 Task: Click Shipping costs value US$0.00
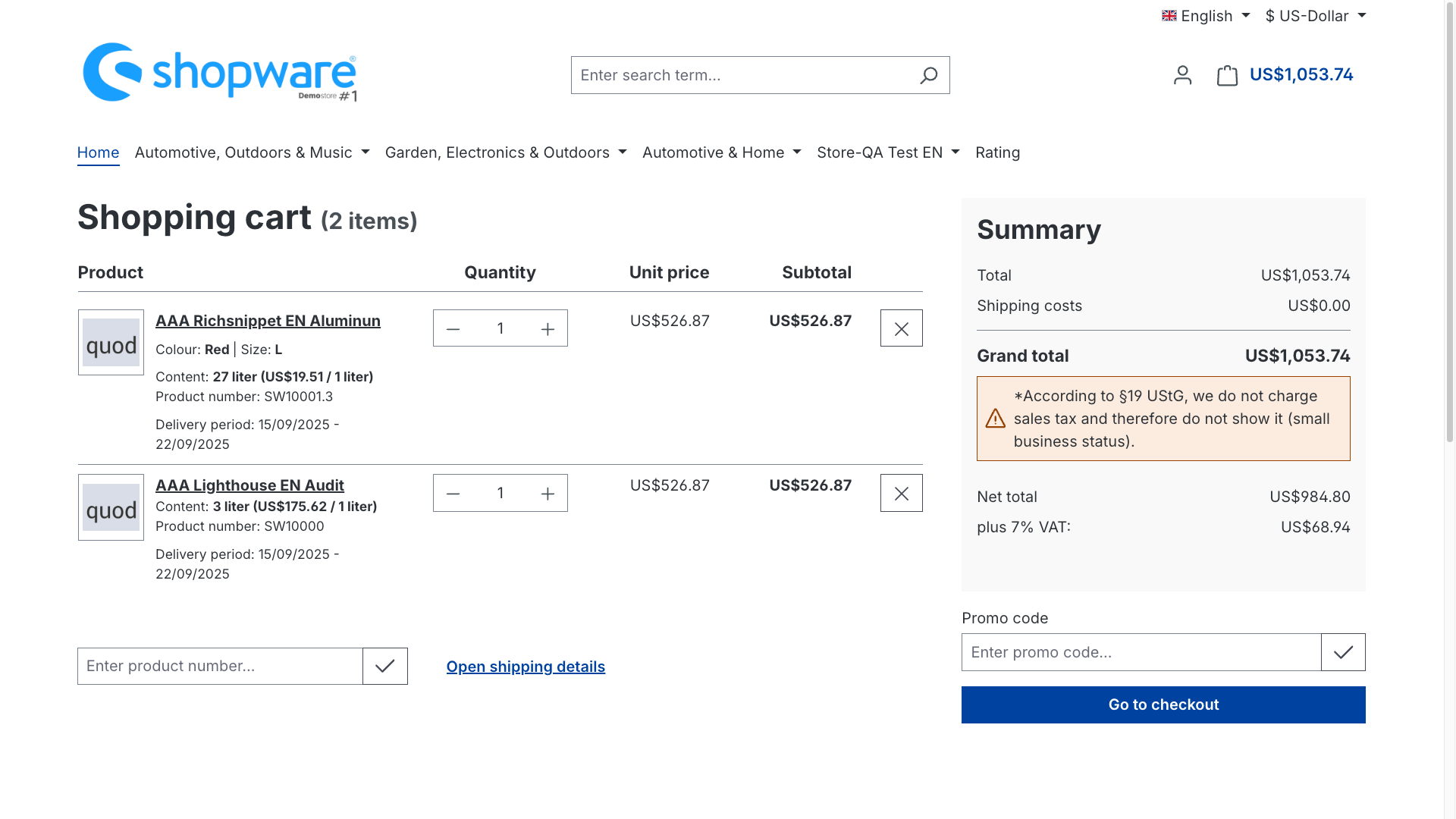pos(1319,306)
